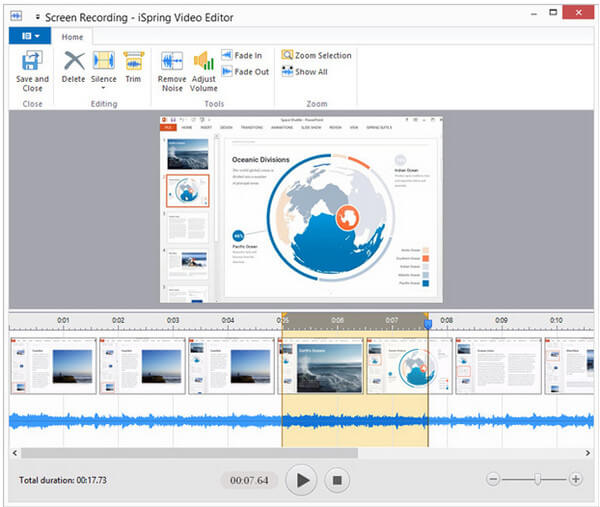The image size is (600, 507).
Task: Apply Silence to the selection
Action: (103, 67)
